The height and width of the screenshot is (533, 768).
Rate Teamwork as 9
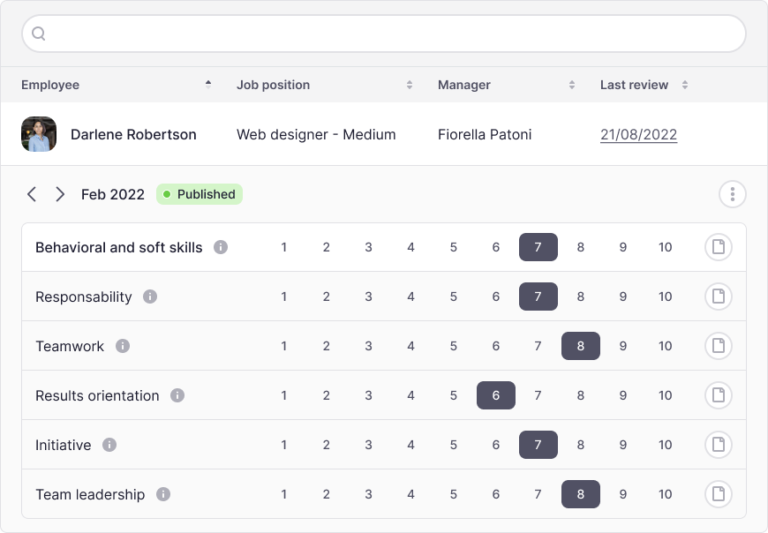623,346
